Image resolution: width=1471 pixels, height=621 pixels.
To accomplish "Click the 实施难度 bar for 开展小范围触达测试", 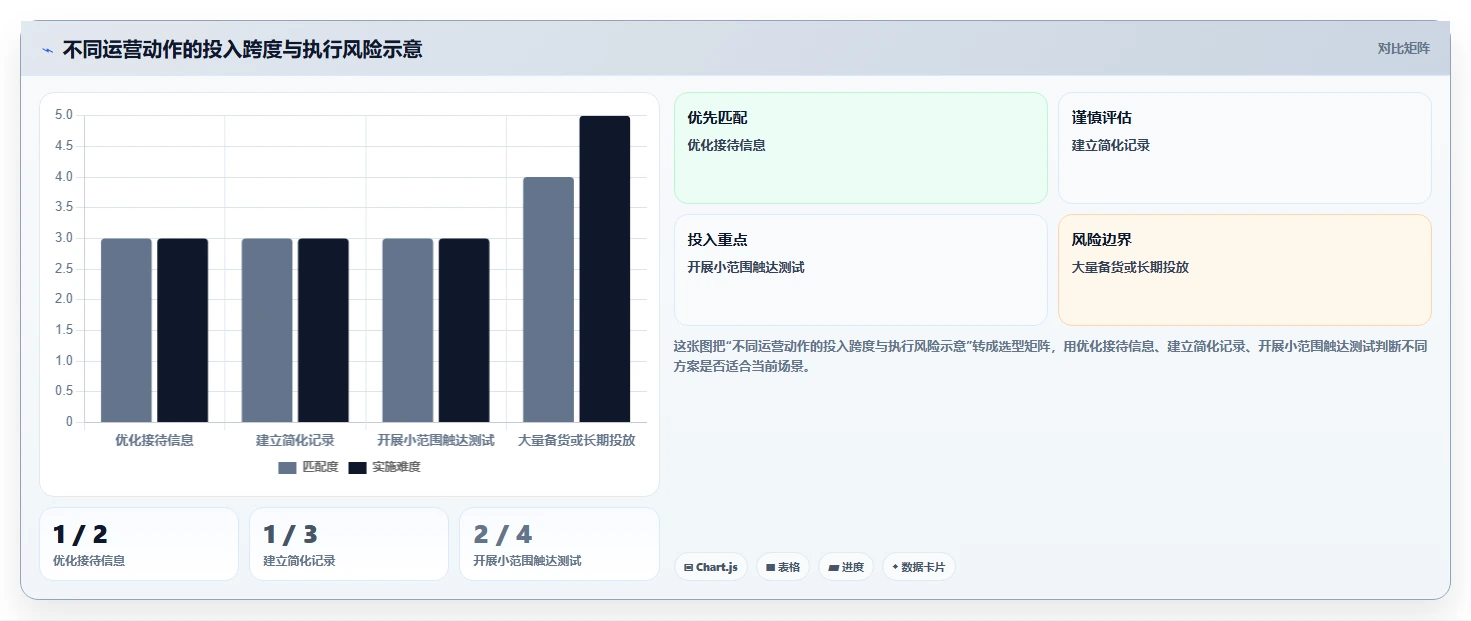I will tap(464, 330).
